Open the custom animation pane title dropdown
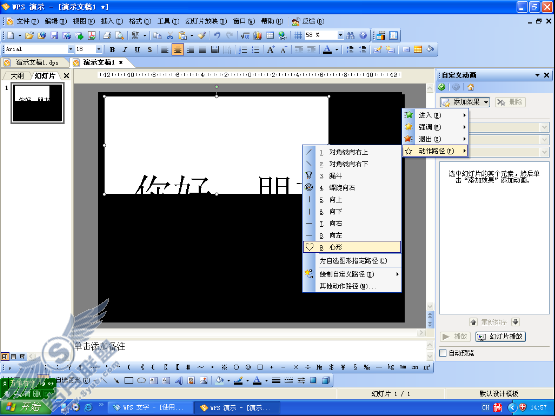 pyautogui.click(x=537, y=75)
